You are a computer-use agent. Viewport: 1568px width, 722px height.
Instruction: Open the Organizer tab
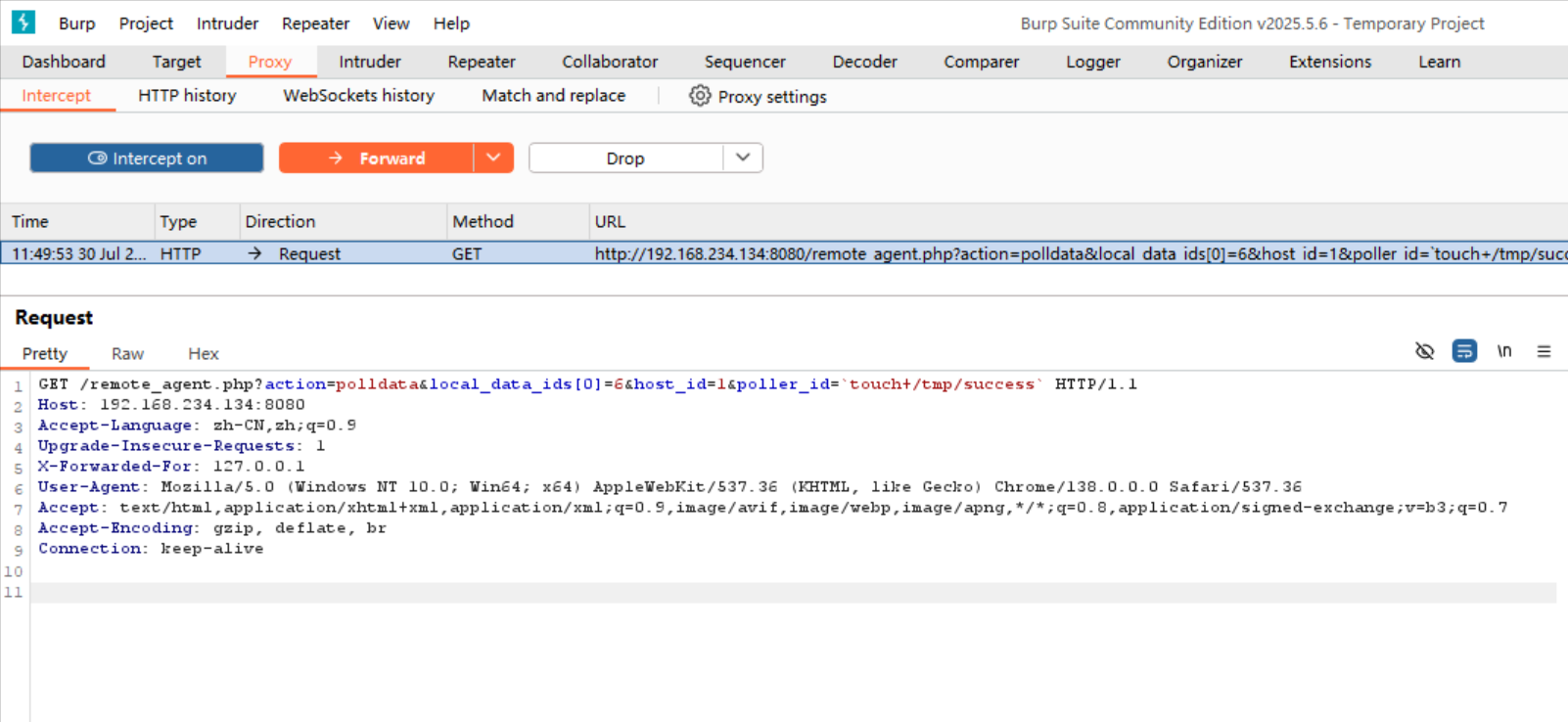tap(1205, 62)
